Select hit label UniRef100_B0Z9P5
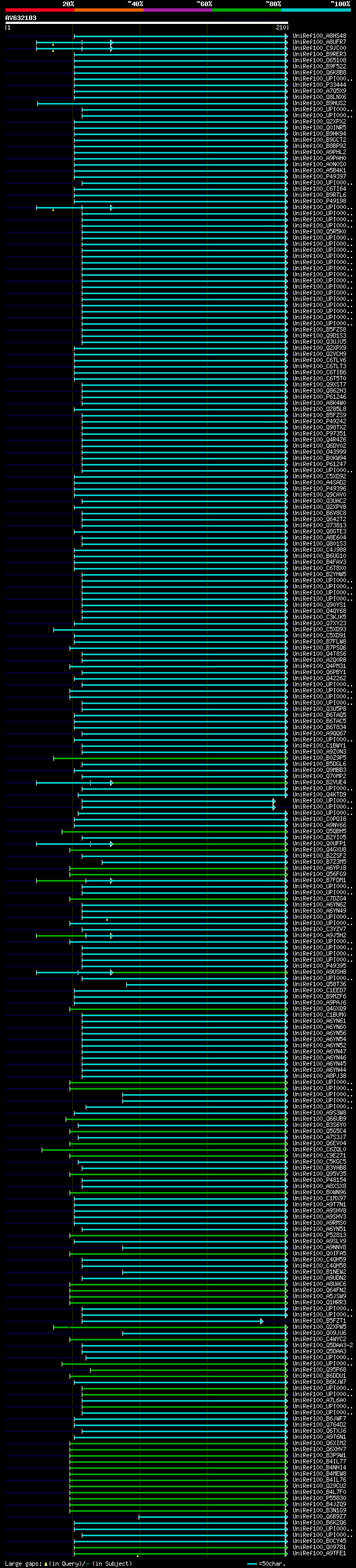Viewport: 356px width, 1568px height. [x=319, y=758]
